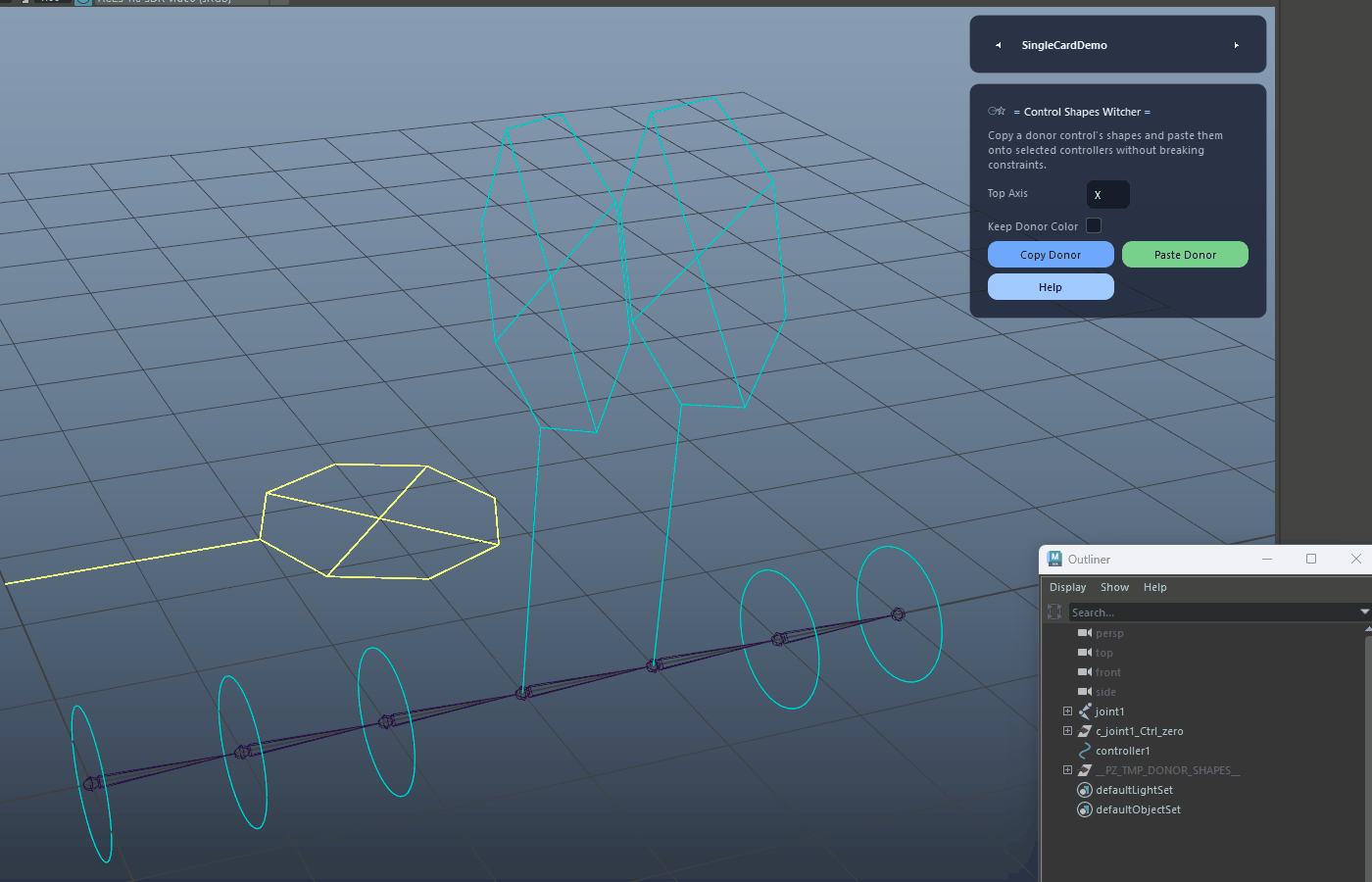Select persp in the Outliner

1109,633
